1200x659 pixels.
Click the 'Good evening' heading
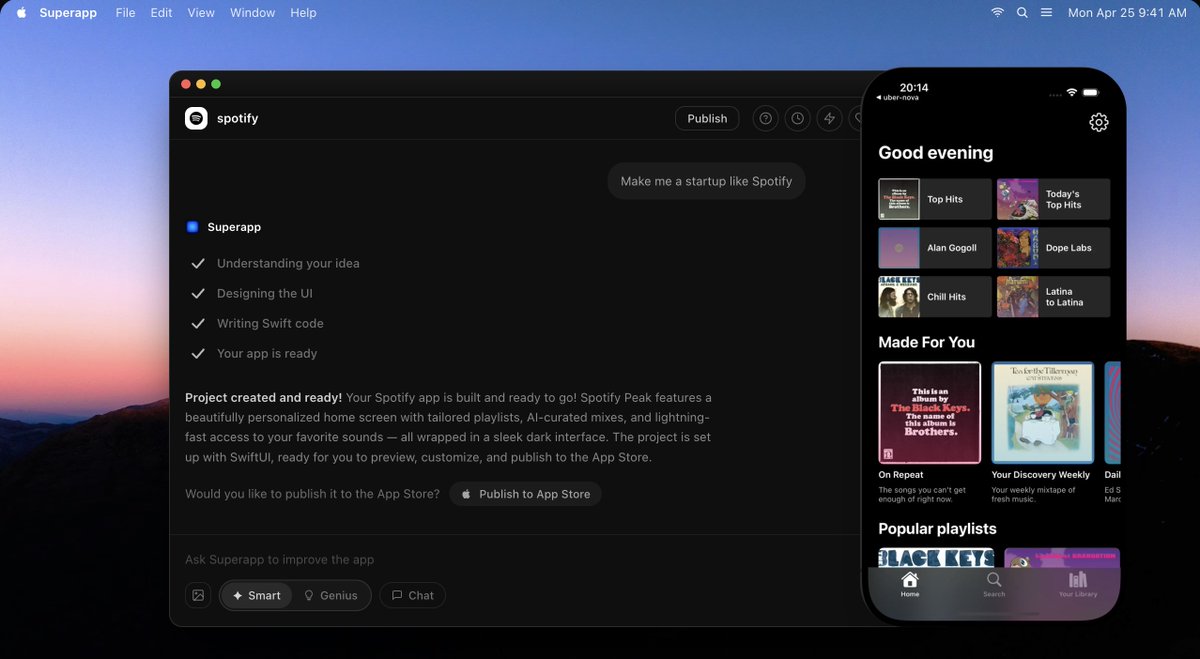(936, 153)
